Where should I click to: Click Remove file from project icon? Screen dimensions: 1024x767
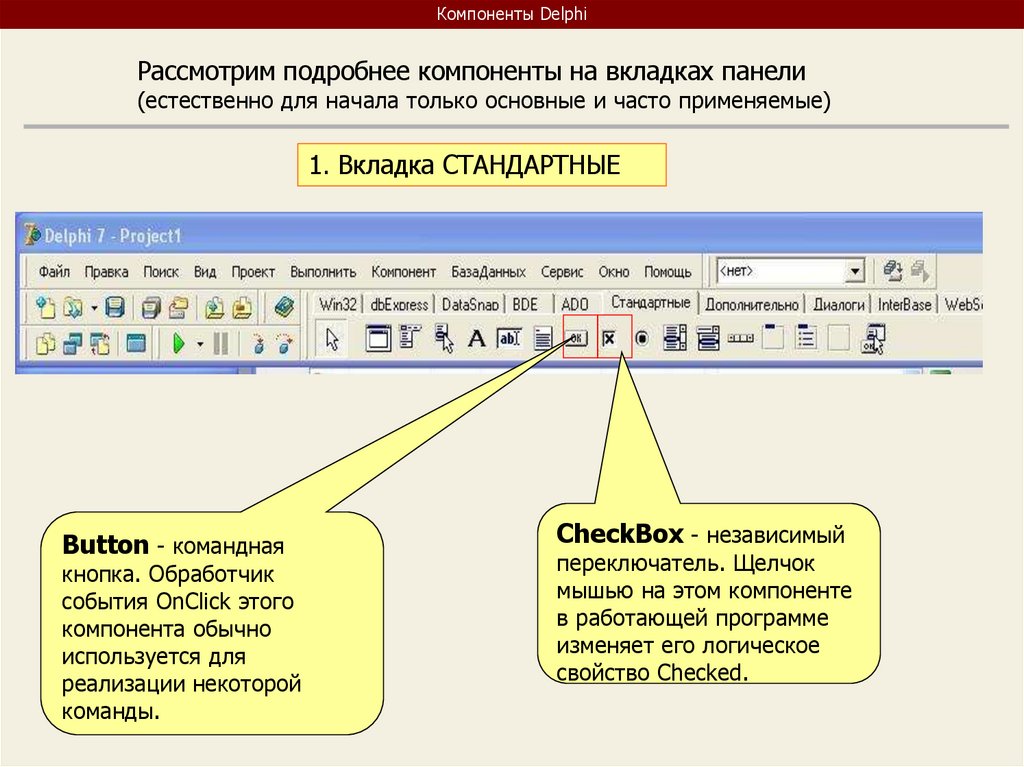[x=242, y=306]
